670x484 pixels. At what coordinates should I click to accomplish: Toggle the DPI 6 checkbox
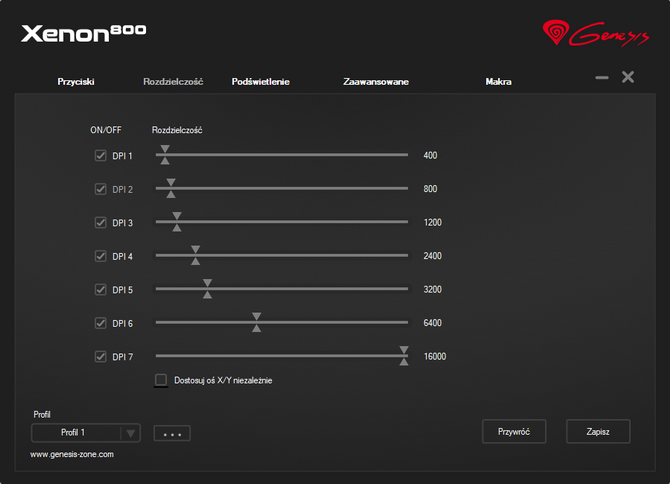pos(100,323)
